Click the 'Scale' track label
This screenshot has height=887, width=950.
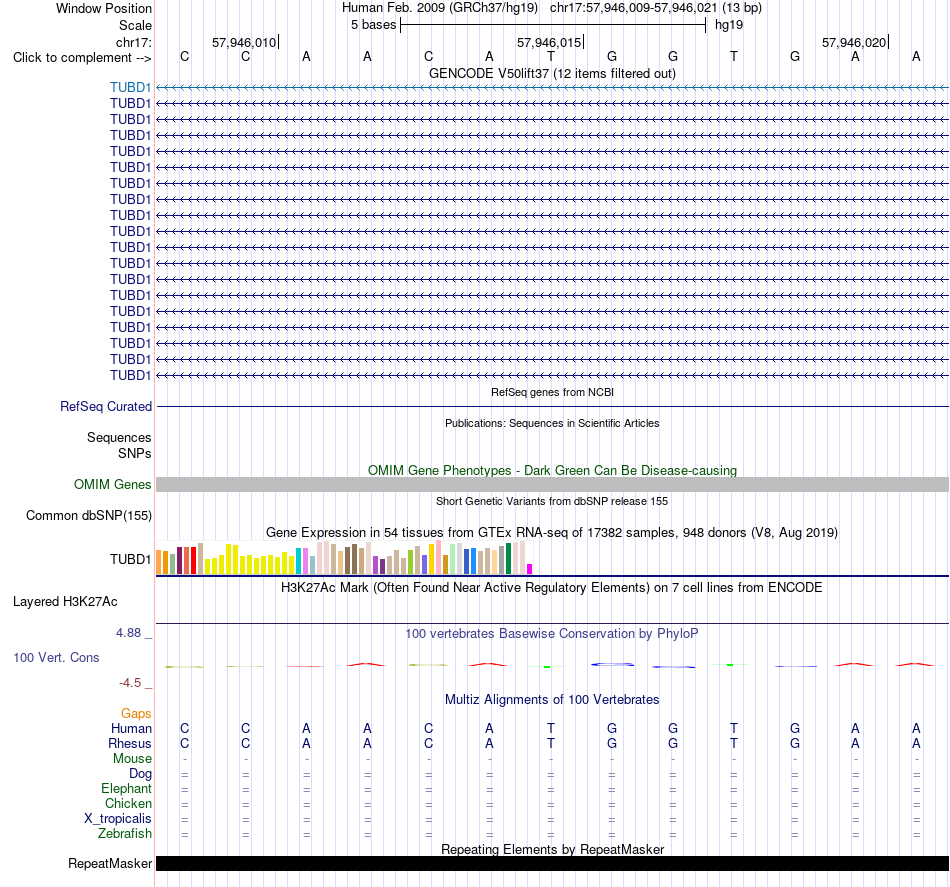[x=135, y=25]
